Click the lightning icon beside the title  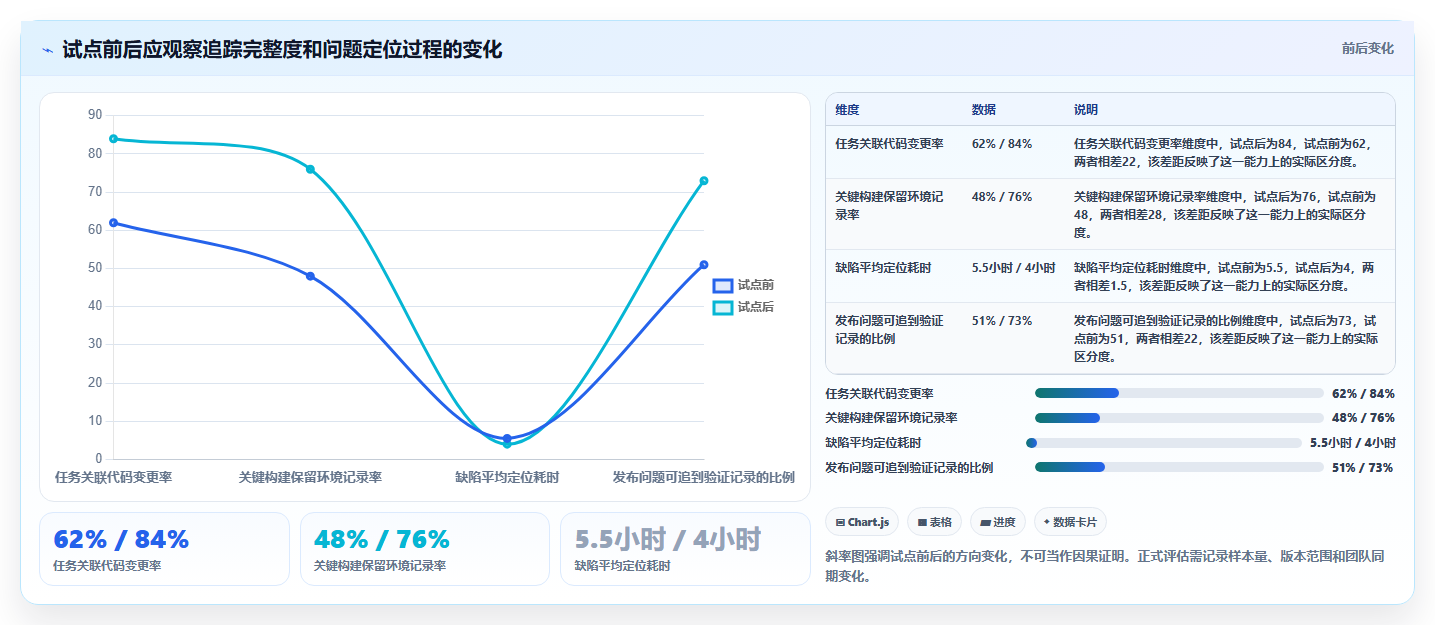tap(47, 50)
